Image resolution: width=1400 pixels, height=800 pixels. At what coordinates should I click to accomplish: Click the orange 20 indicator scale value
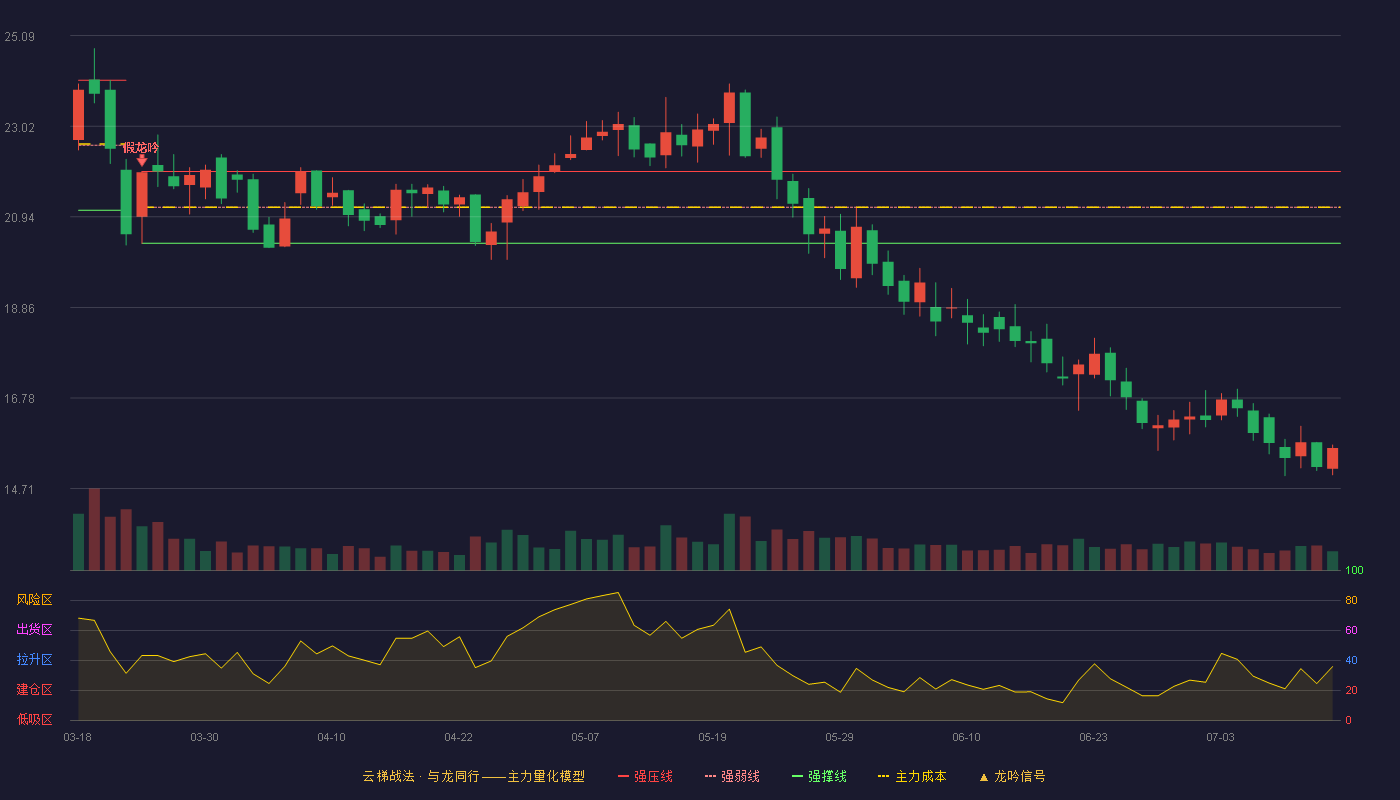(x=1351, y=690)
